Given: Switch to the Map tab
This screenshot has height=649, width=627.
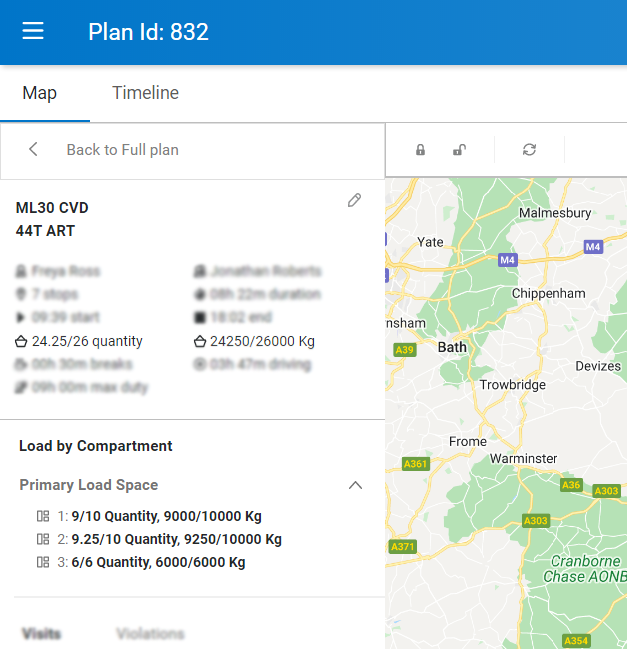Looking at the screenshot, I should pyautogui.click(x=40, y=93).
